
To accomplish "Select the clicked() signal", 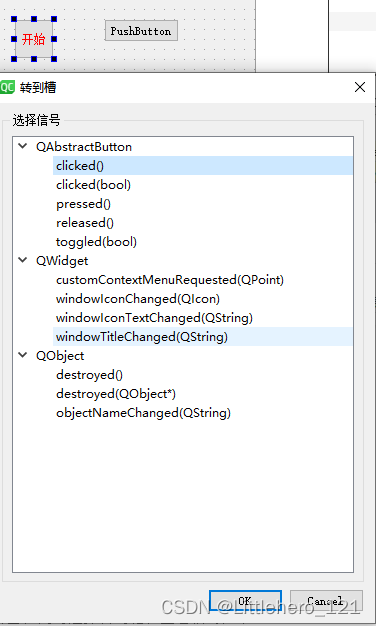I will (203, 166).
